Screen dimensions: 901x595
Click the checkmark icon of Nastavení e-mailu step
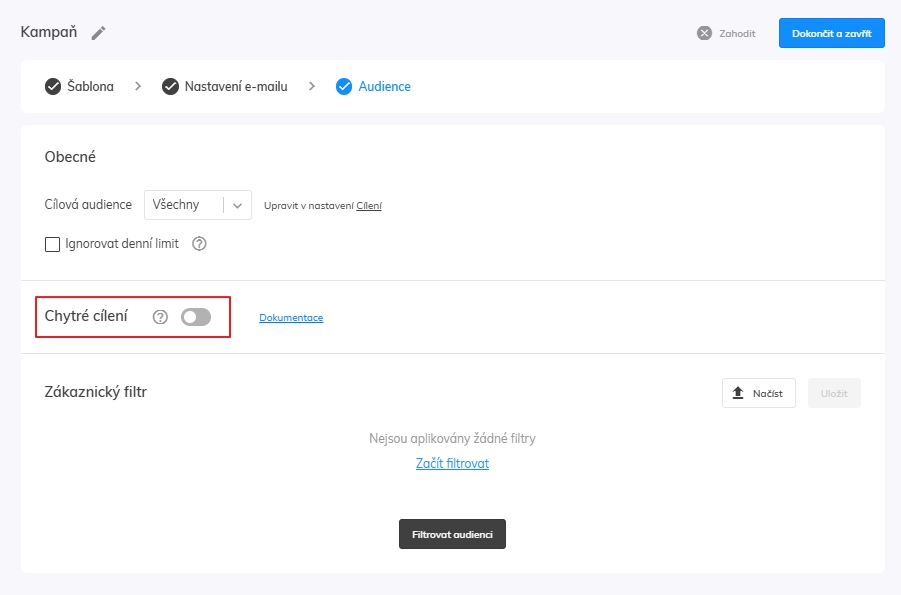tap(170, 87)
